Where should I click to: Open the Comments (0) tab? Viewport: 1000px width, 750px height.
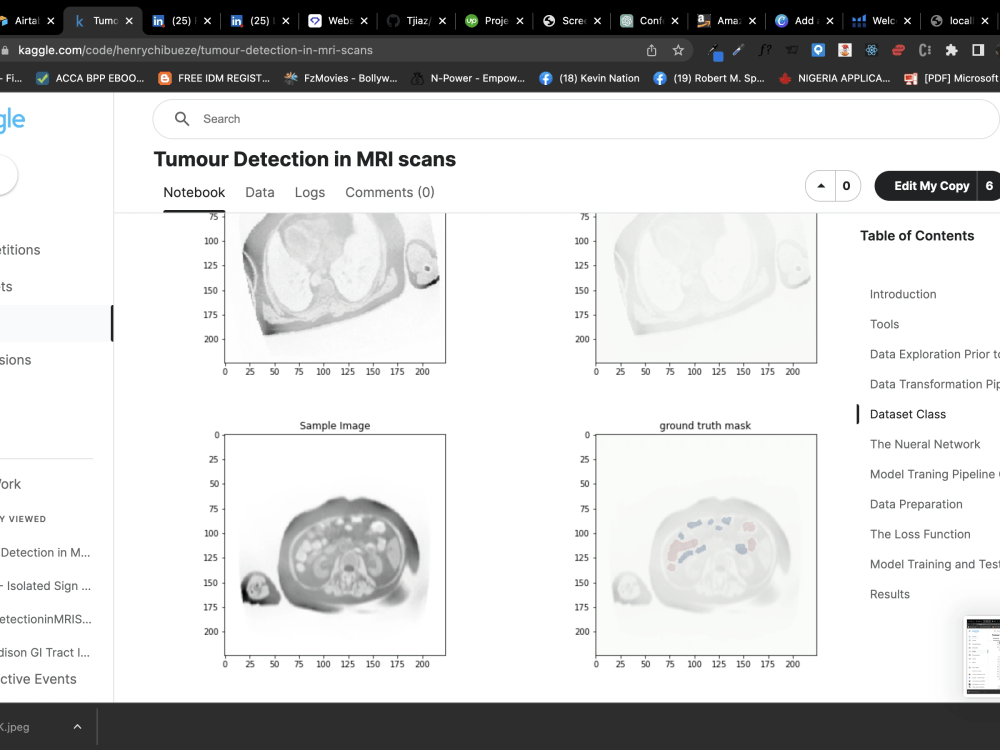[390, 192]
